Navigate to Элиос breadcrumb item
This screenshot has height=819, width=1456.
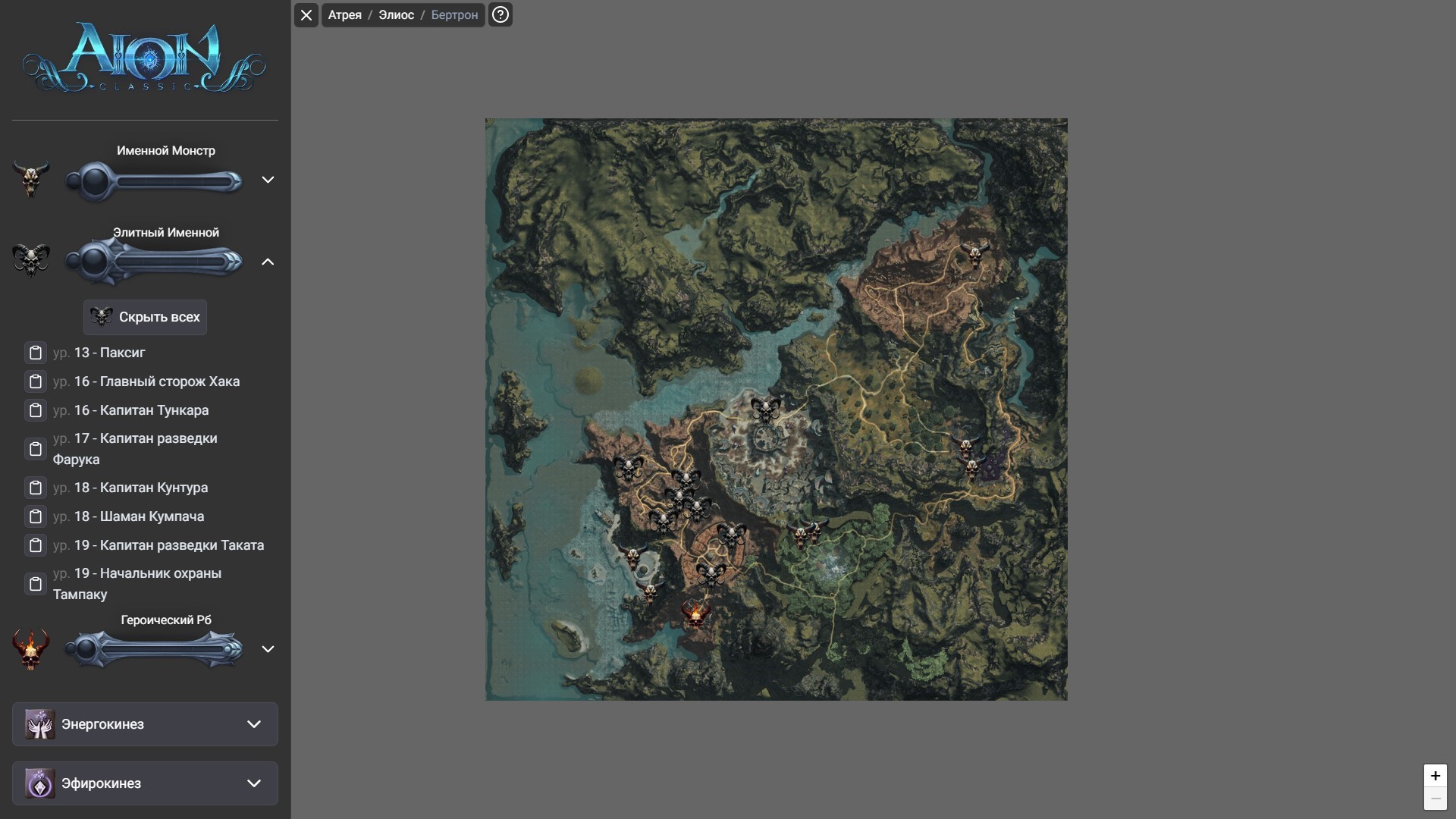pos(396,15)
